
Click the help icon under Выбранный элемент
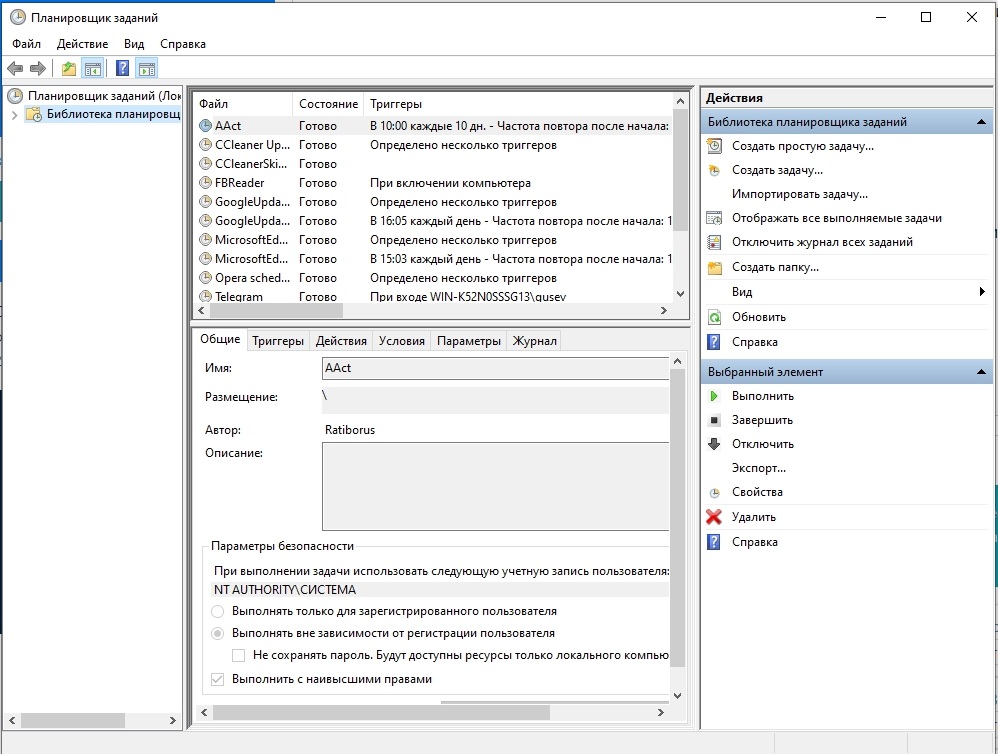tap(714, 542)
